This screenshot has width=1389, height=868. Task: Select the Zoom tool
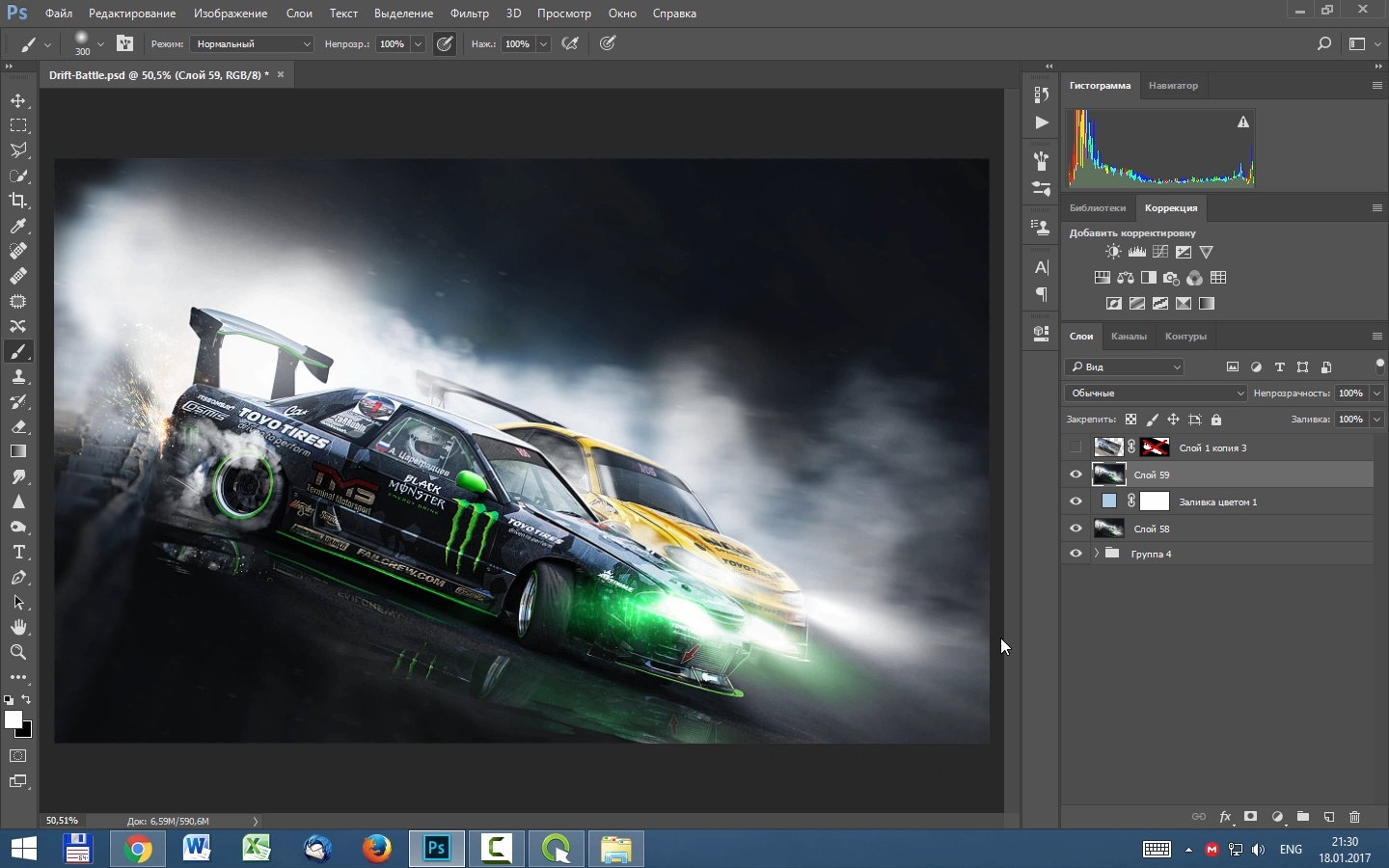pos(18,653)
